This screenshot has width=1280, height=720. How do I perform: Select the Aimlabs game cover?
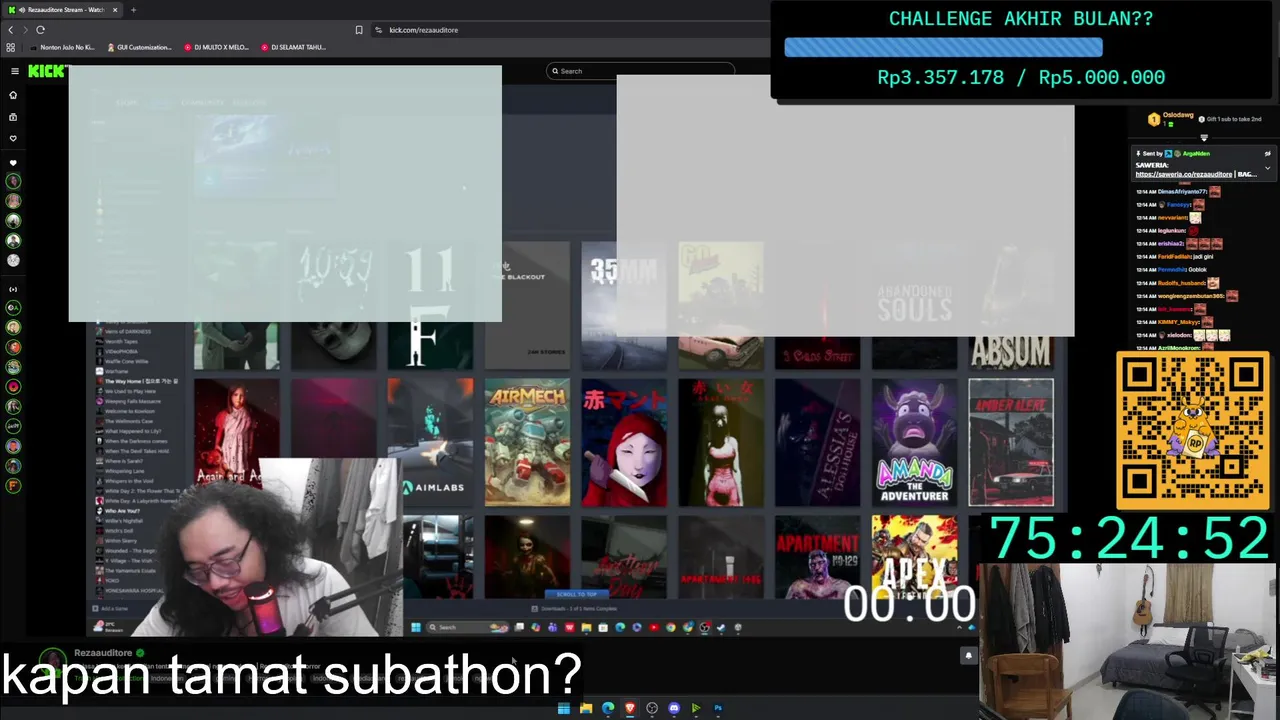pyautogui.click(x=430, y=442)
